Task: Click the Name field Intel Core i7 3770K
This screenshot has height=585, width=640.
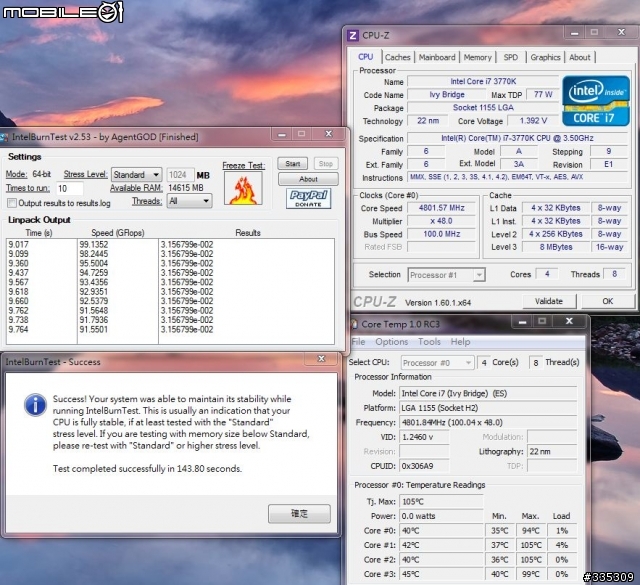Action: [x=483, y=82]
